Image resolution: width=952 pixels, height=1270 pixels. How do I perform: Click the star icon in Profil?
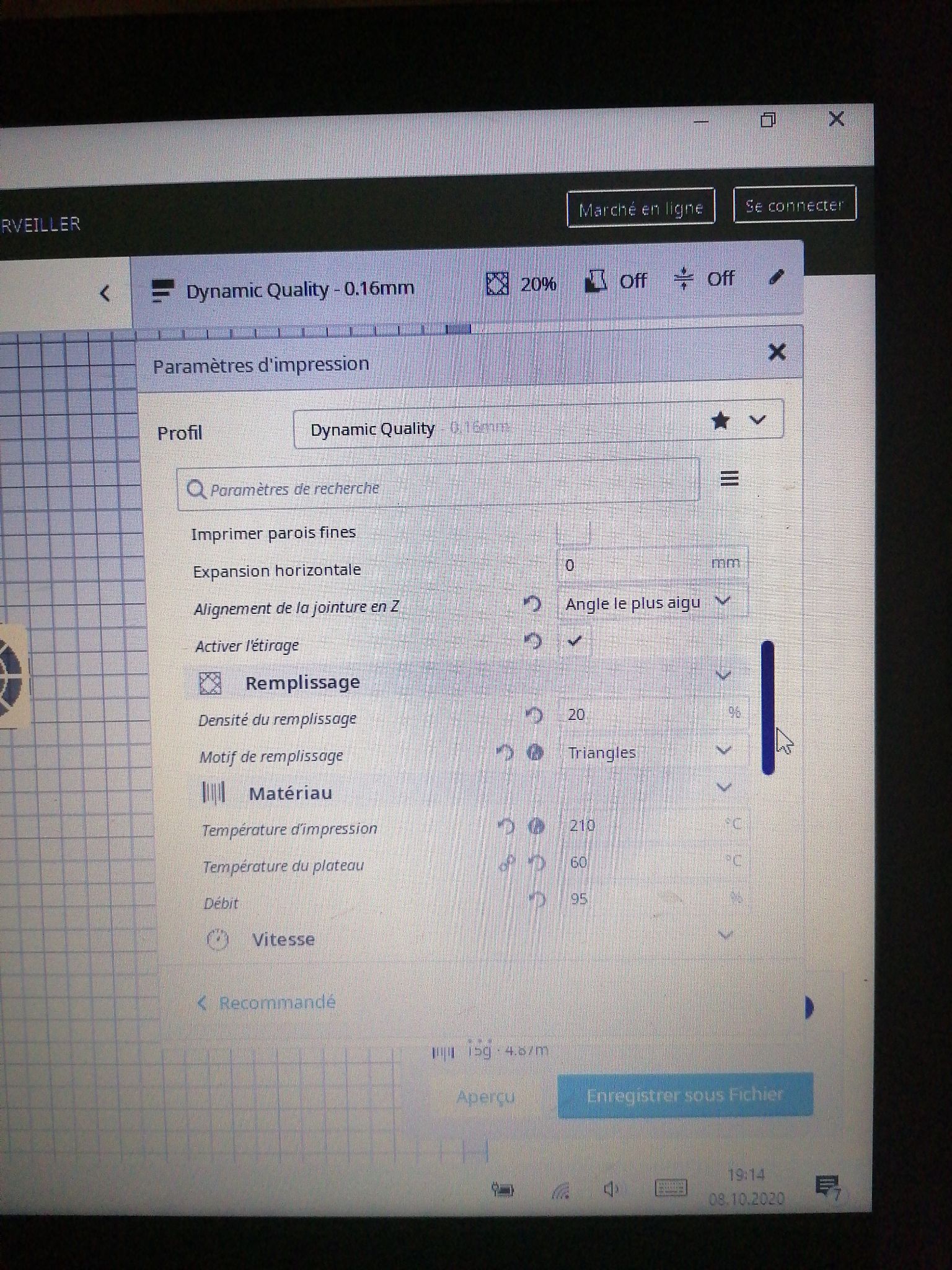coord(720,421)
